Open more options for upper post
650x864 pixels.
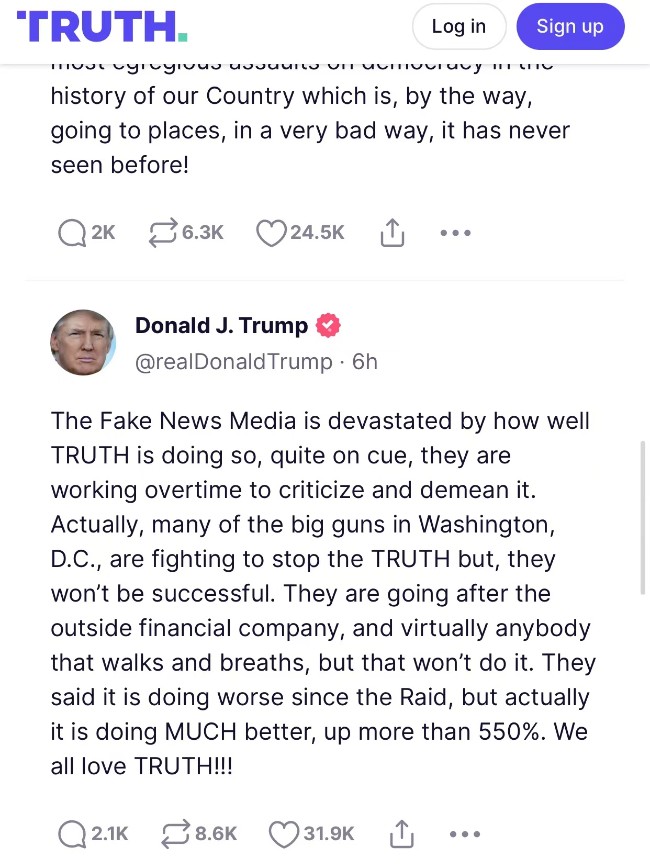pyautogui.click(x=455, y=233)
